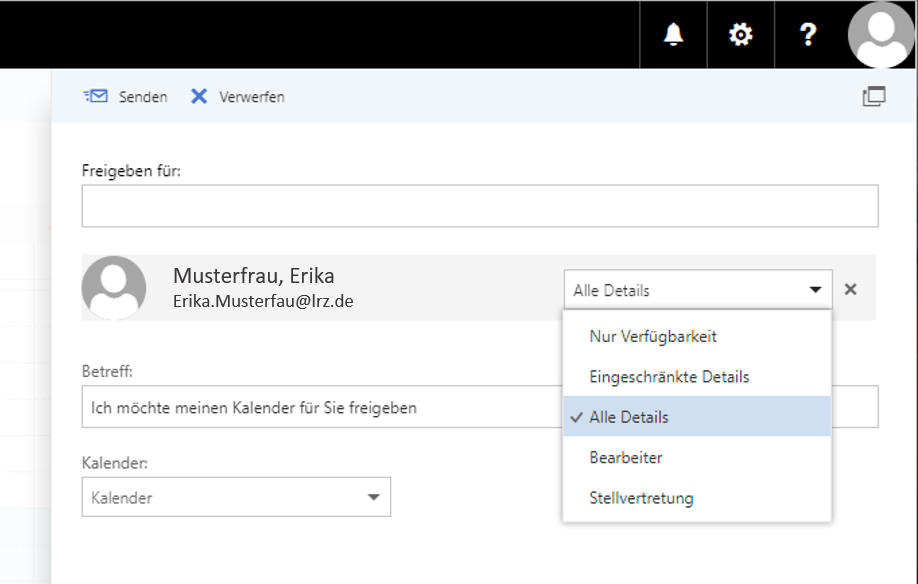The height and width of the screenshot is (584, 918).
Task: Open the notifications bell
Action: [x=673, y=35]
